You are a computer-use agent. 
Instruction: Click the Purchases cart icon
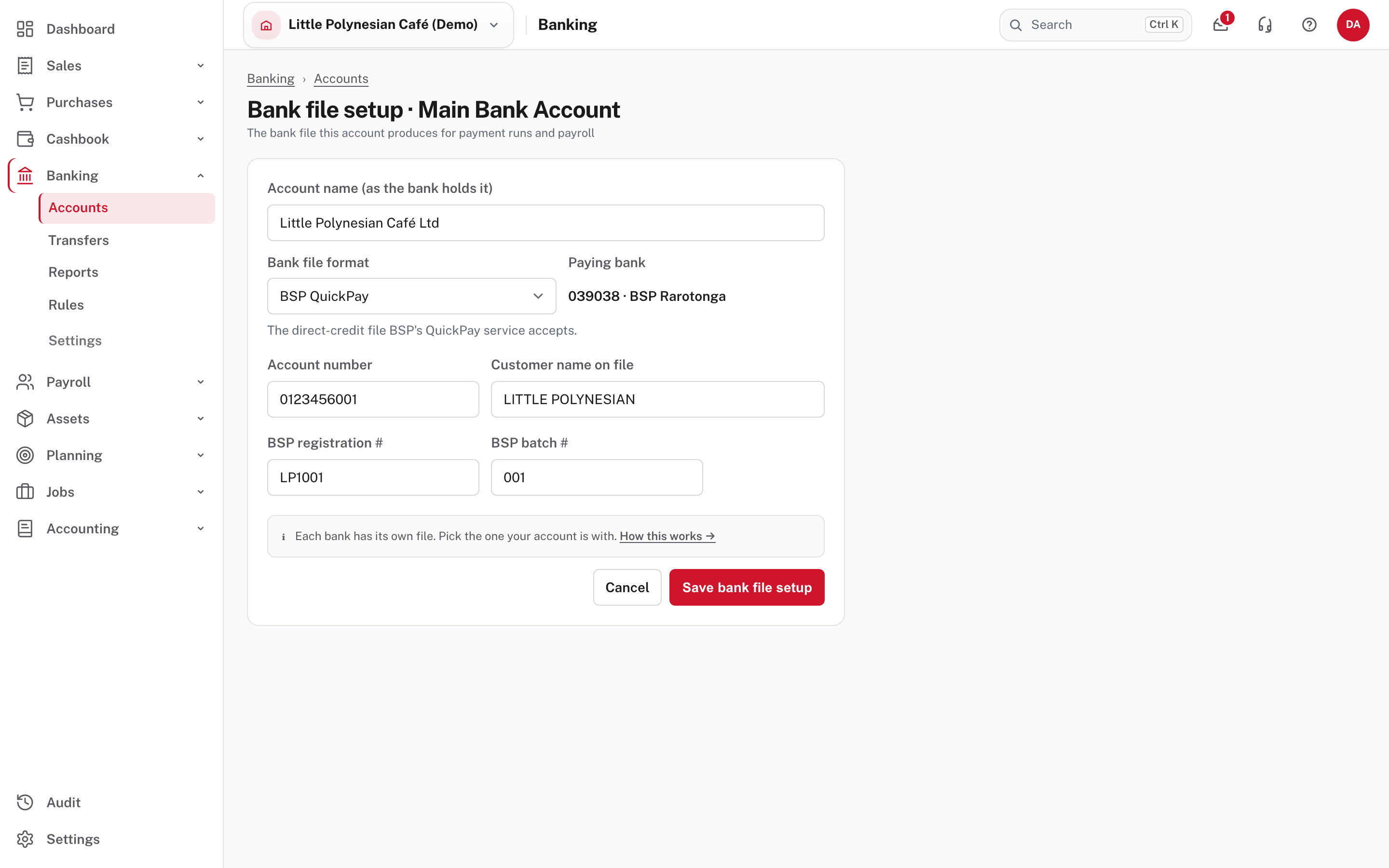click(x=25, y=102)
